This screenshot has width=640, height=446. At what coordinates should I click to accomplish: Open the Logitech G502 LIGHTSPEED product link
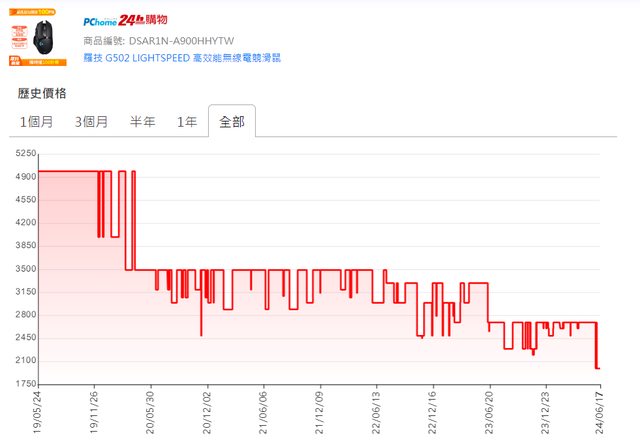click(182, 57)
